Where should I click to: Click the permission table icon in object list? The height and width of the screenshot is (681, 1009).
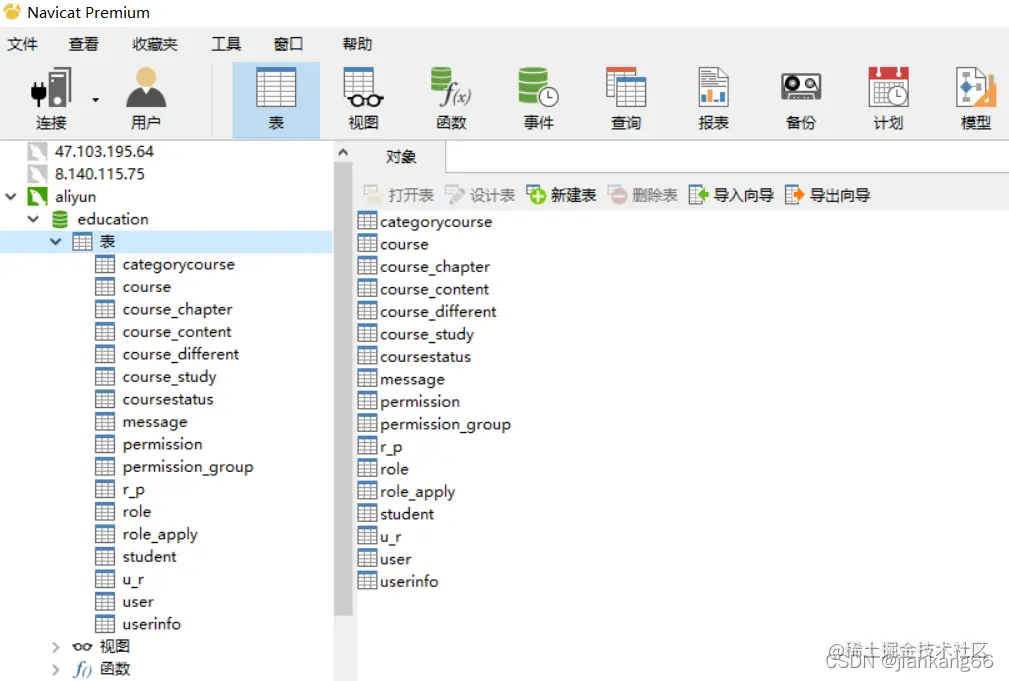(367, 401)
